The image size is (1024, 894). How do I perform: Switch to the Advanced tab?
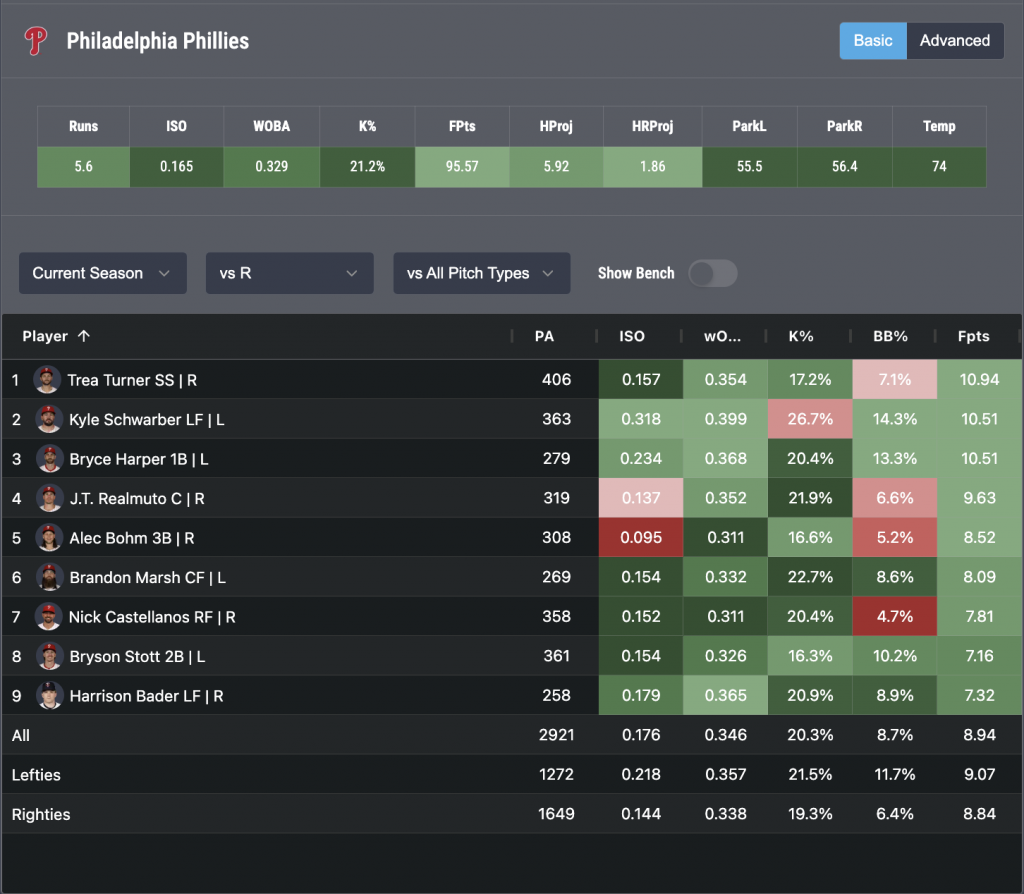click(x=954, y=41)
